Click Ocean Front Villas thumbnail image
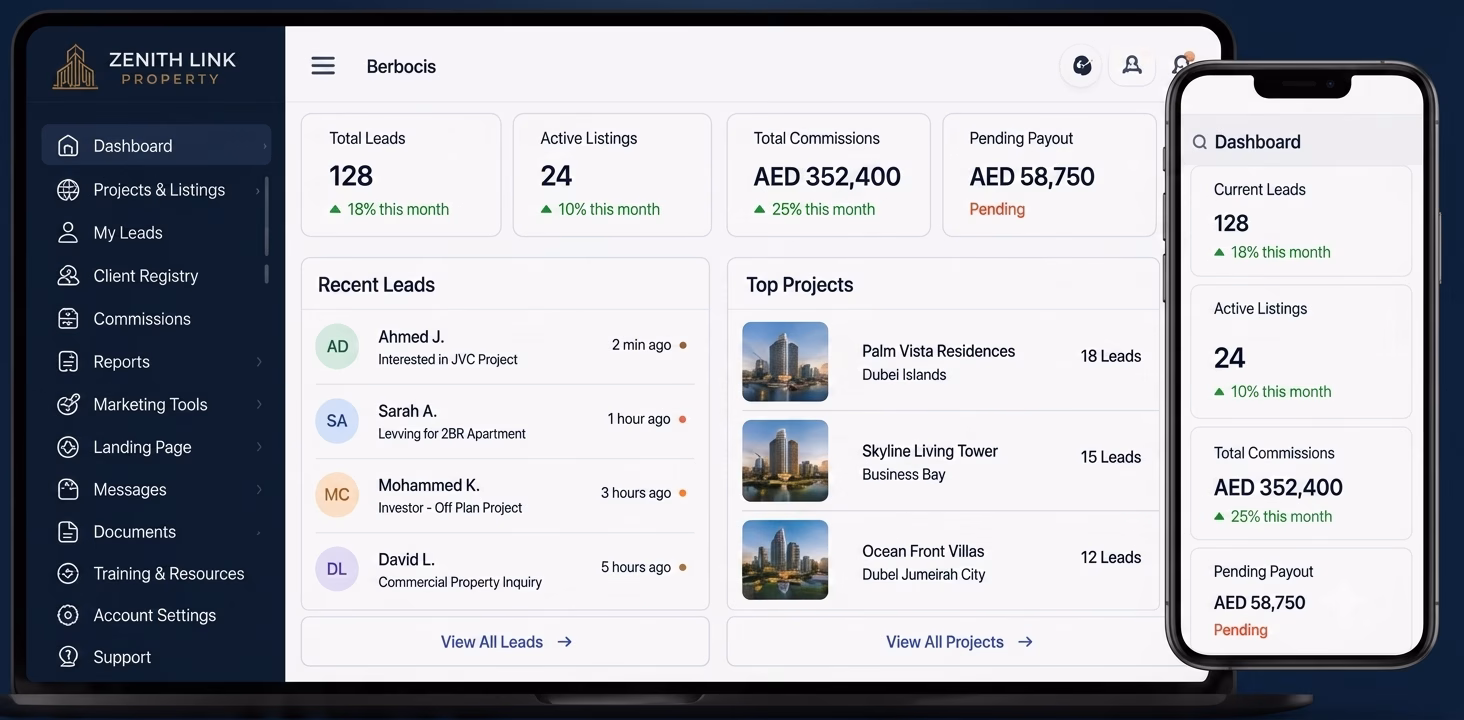 click(785, 560)
